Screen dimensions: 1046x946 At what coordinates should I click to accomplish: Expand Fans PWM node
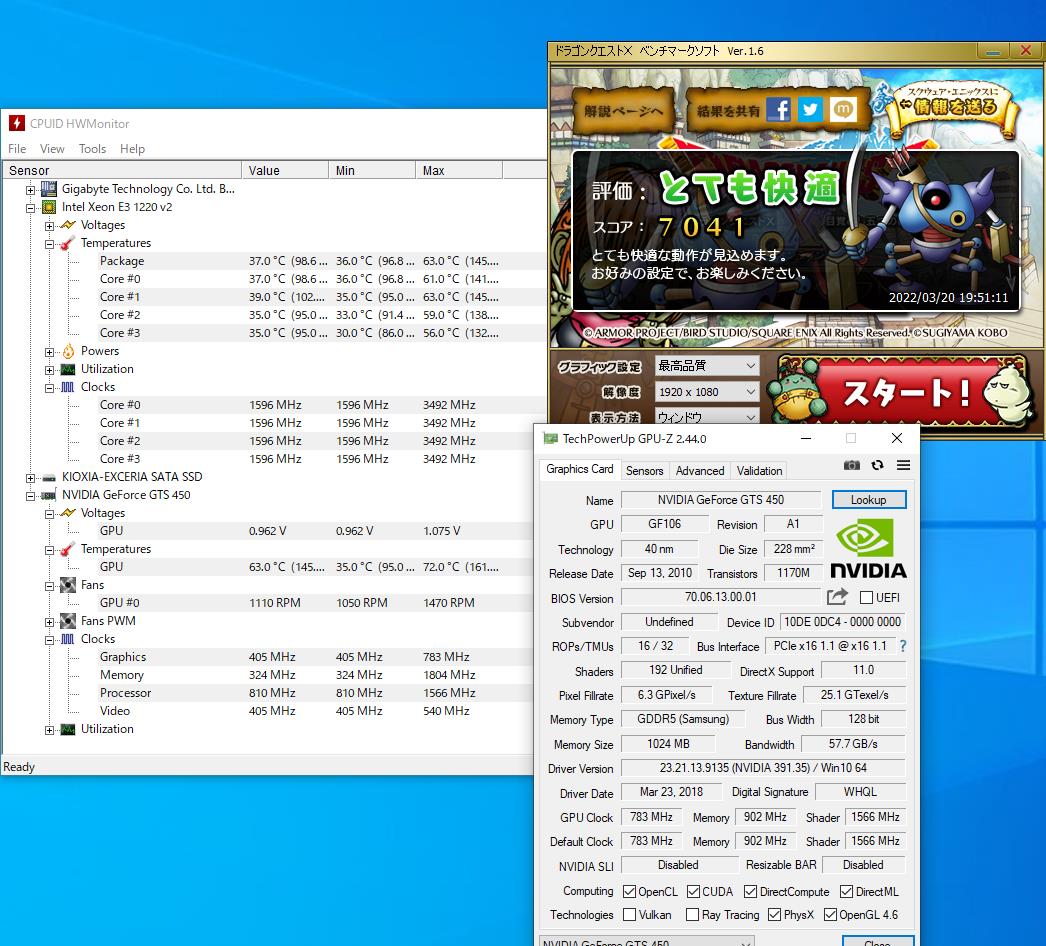pos(49,622)
